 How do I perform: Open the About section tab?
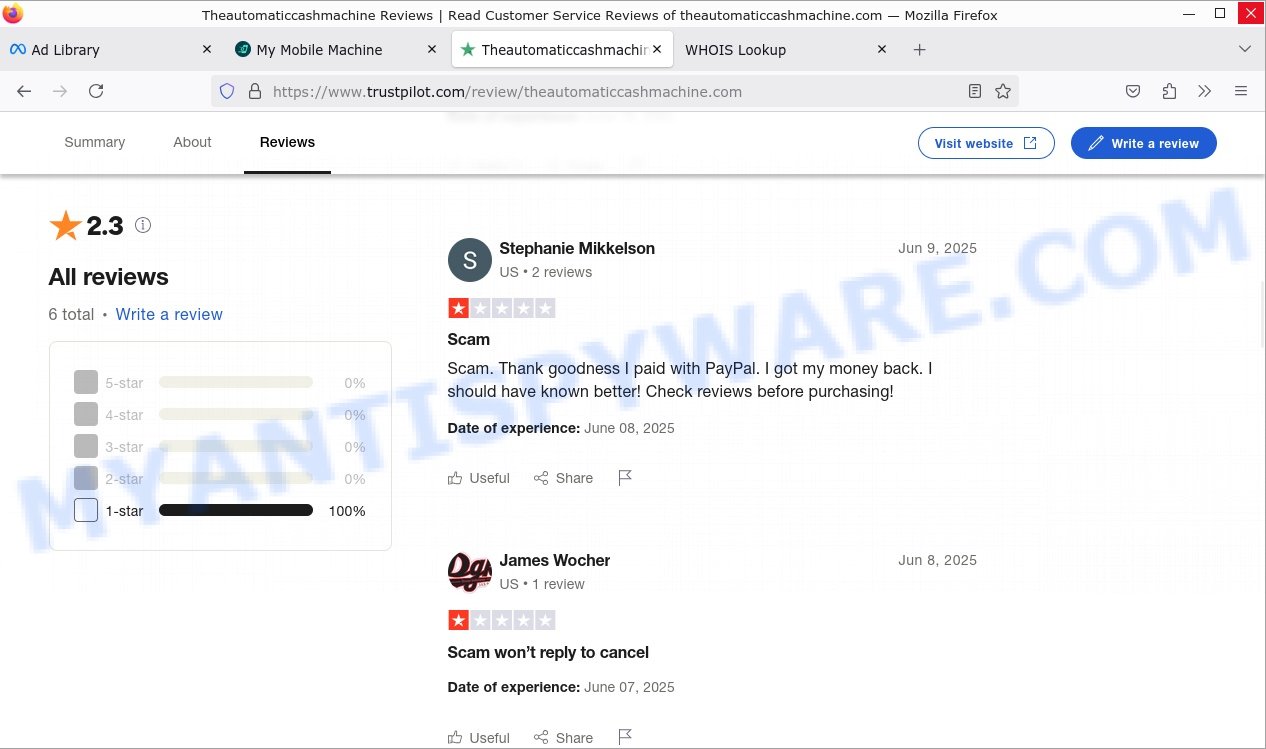[x=192, y=142]
